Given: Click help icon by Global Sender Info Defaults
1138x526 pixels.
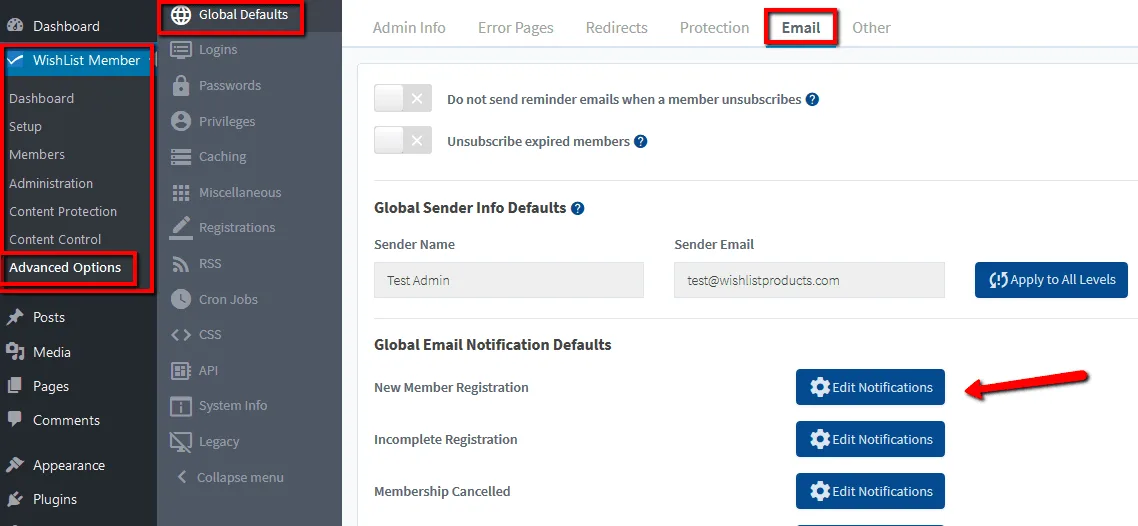Looking at the screenshot, I should pos(578,208).
